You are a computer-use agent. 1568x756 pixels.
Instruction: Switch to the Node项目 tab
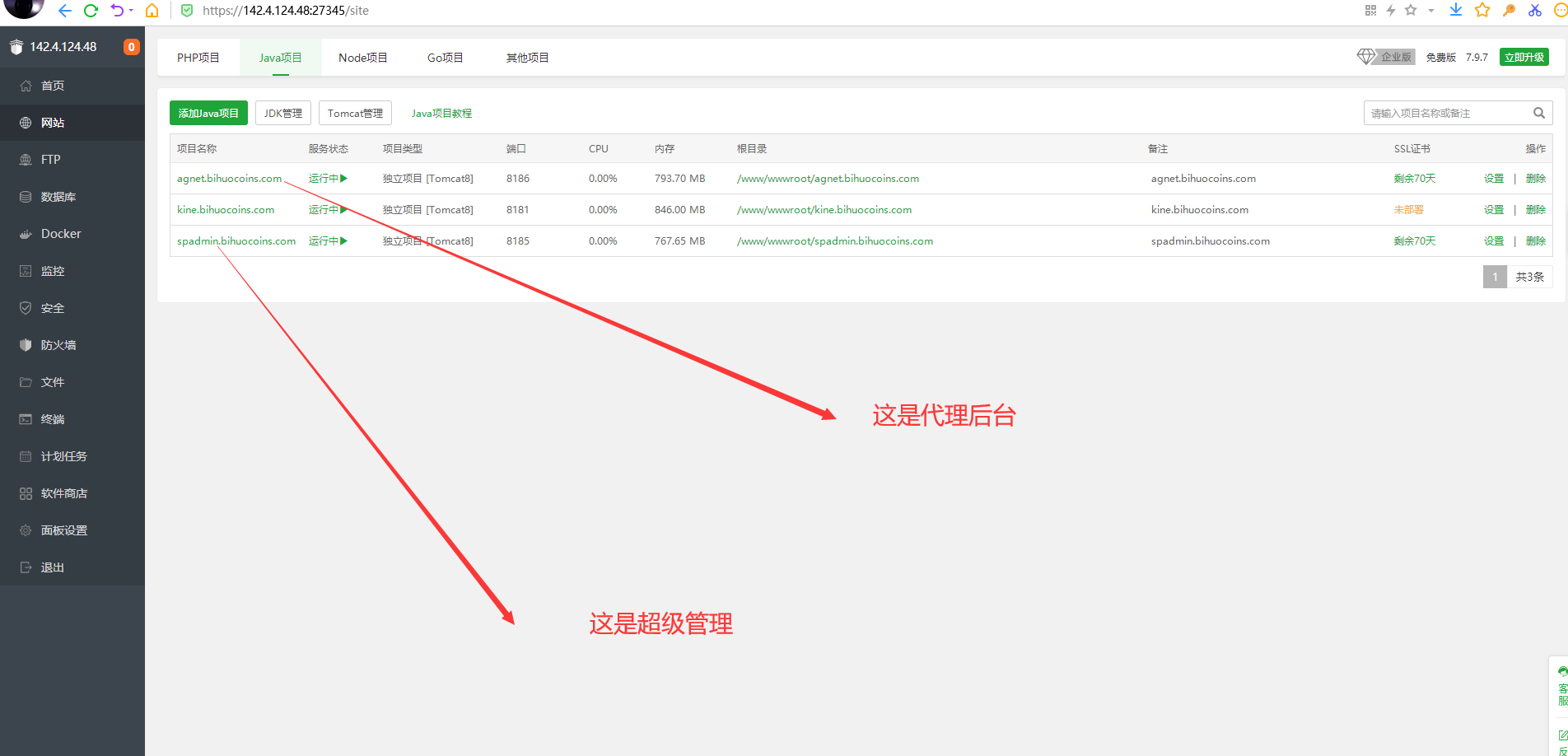[x=363, y=58]
